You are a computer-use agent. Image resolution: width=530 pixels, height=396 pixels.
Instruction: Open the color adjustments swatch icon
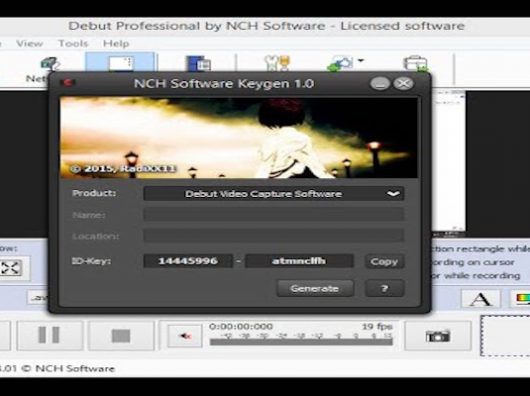tap(521, 299)
